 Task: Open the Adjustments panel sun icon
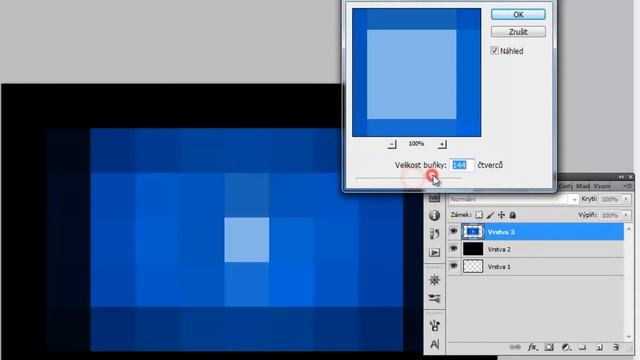[434, 280]
